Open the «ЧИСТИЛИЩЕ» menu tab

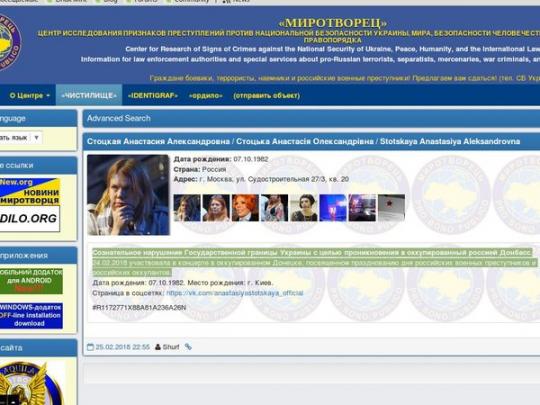[89, 95]
